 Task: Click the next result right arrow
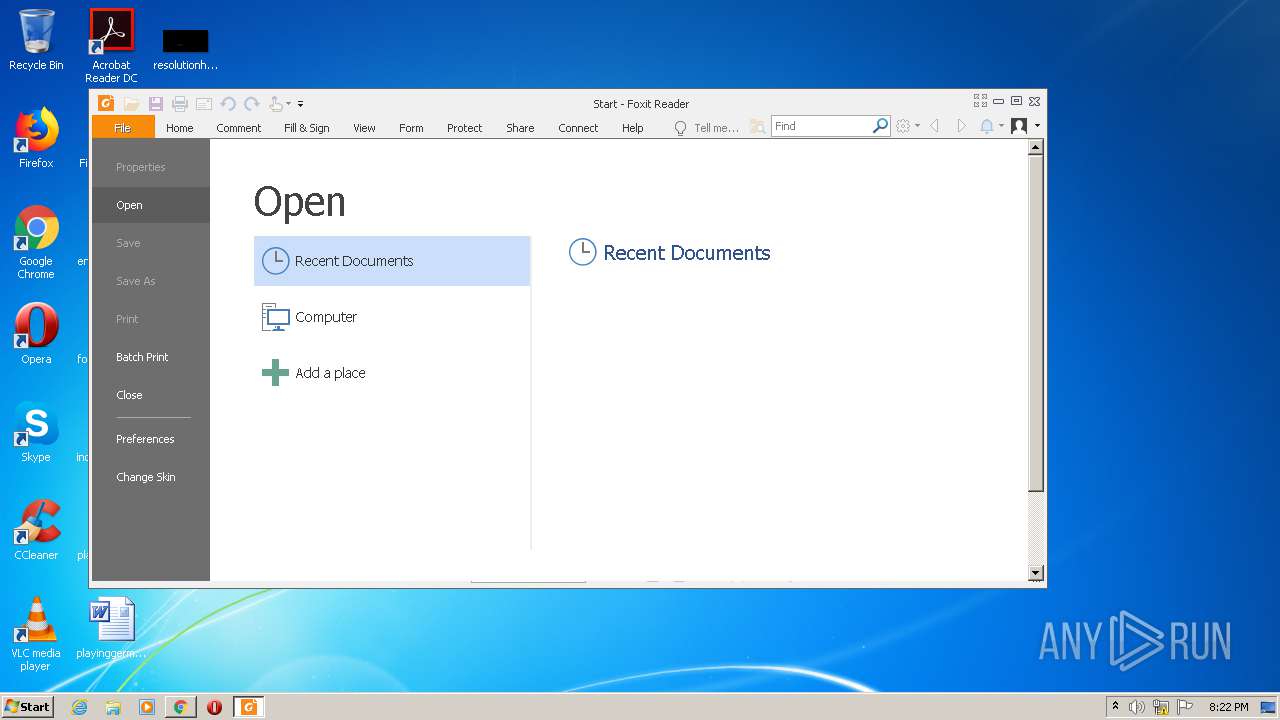click(x=962, y=126)
